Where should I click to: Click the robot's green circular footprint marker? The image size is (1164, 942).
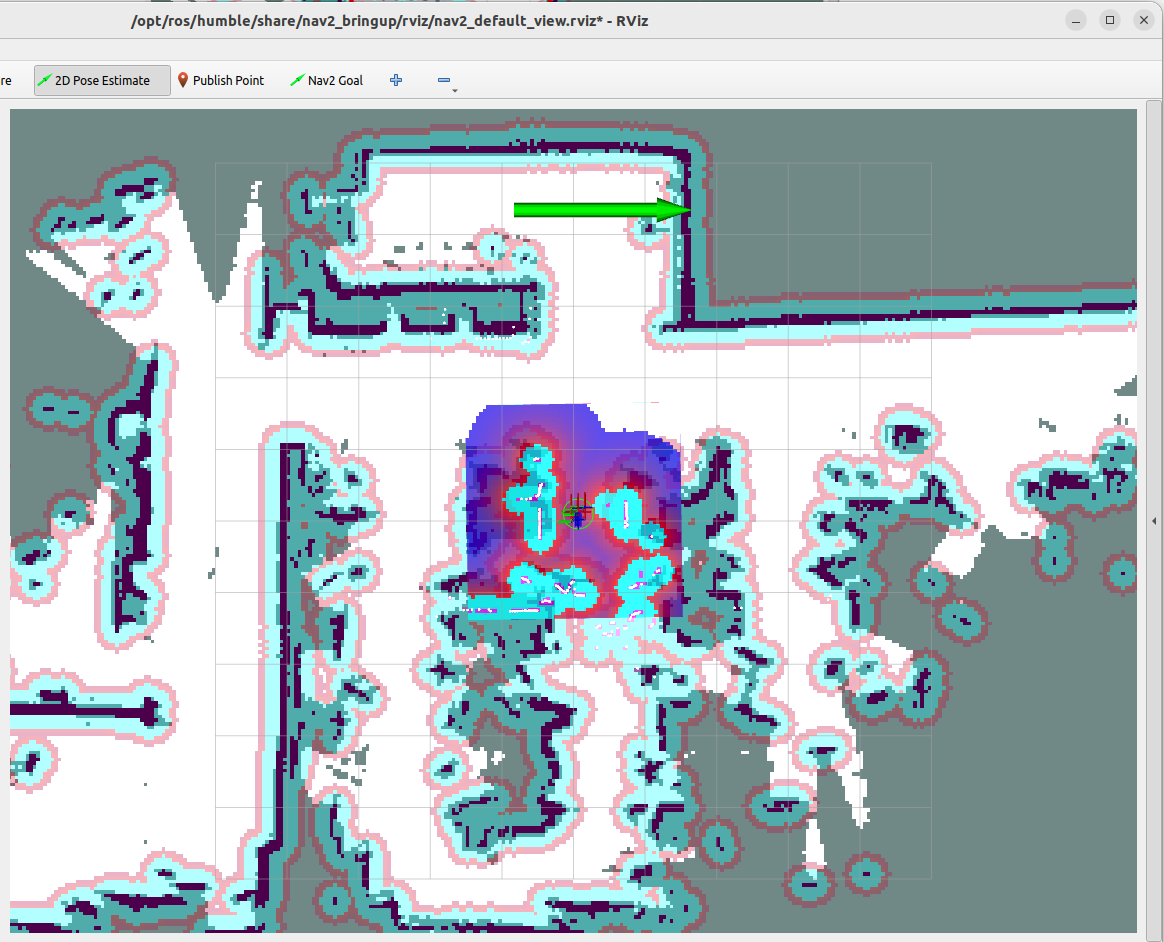pos(577,514)
